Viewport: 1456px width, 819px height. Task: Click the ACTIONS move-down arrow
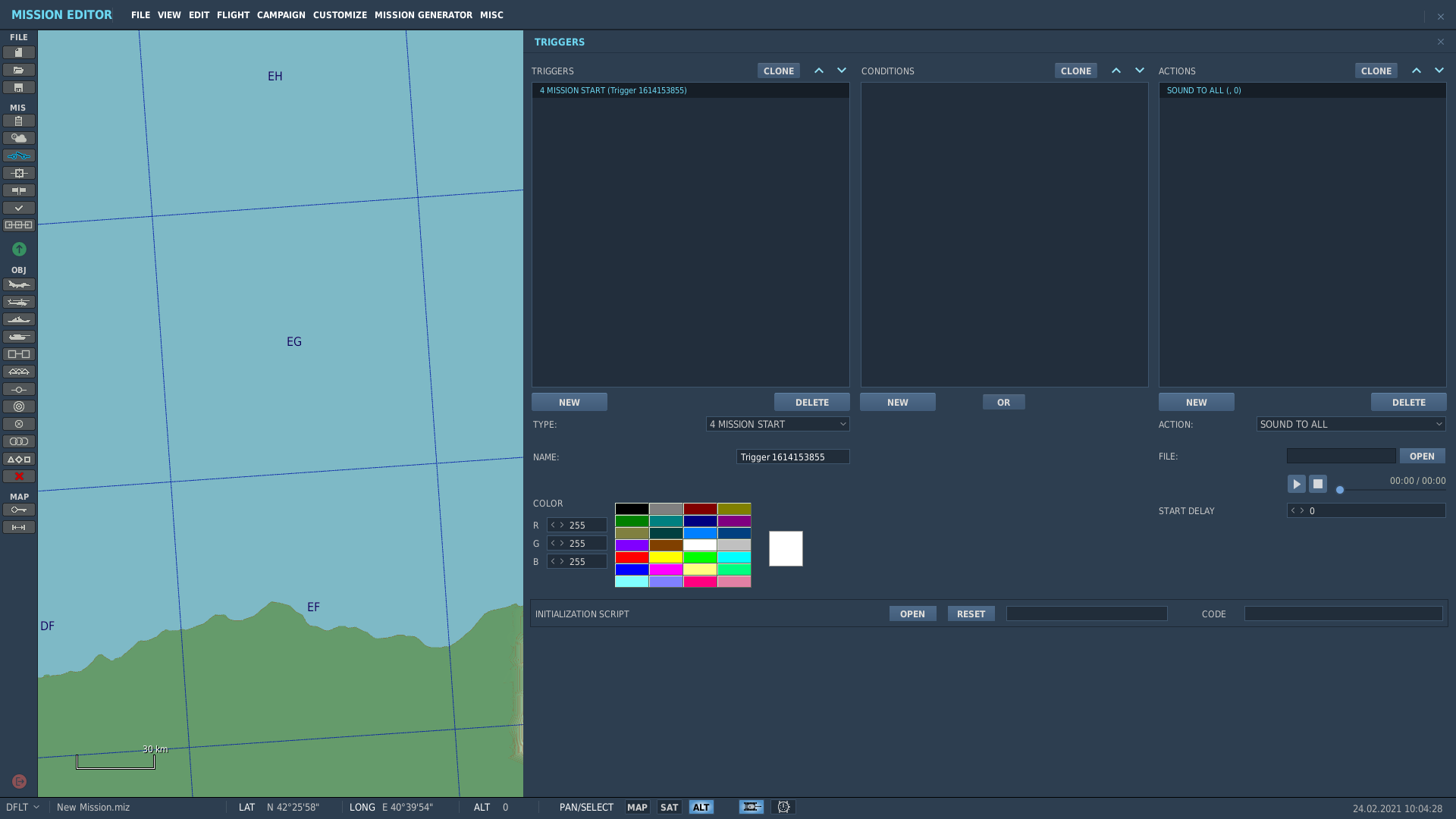1439,71
